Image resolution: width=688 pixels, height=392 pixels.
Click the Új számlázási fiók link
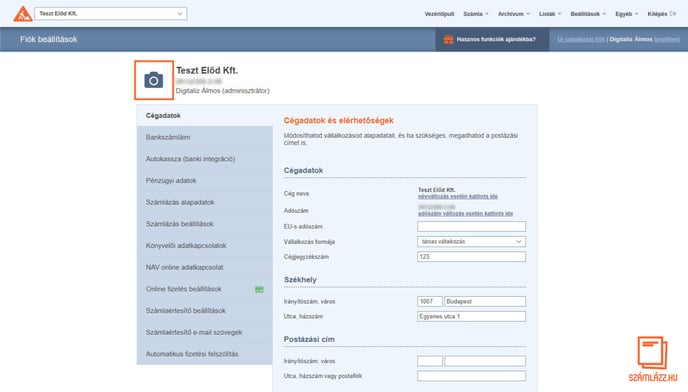tap(581, 40)
